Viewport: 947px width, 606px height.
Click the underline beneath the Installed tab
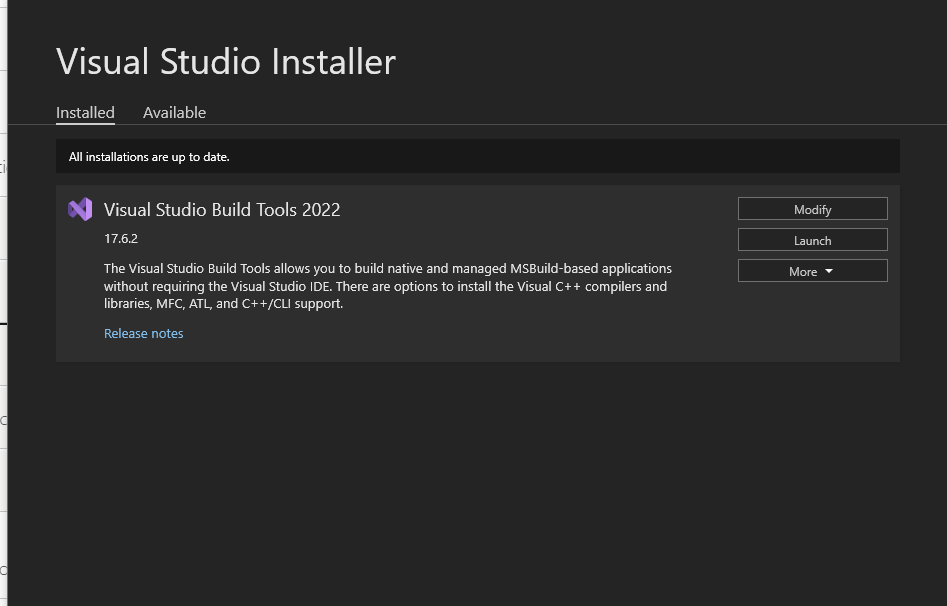pos(85,124)
